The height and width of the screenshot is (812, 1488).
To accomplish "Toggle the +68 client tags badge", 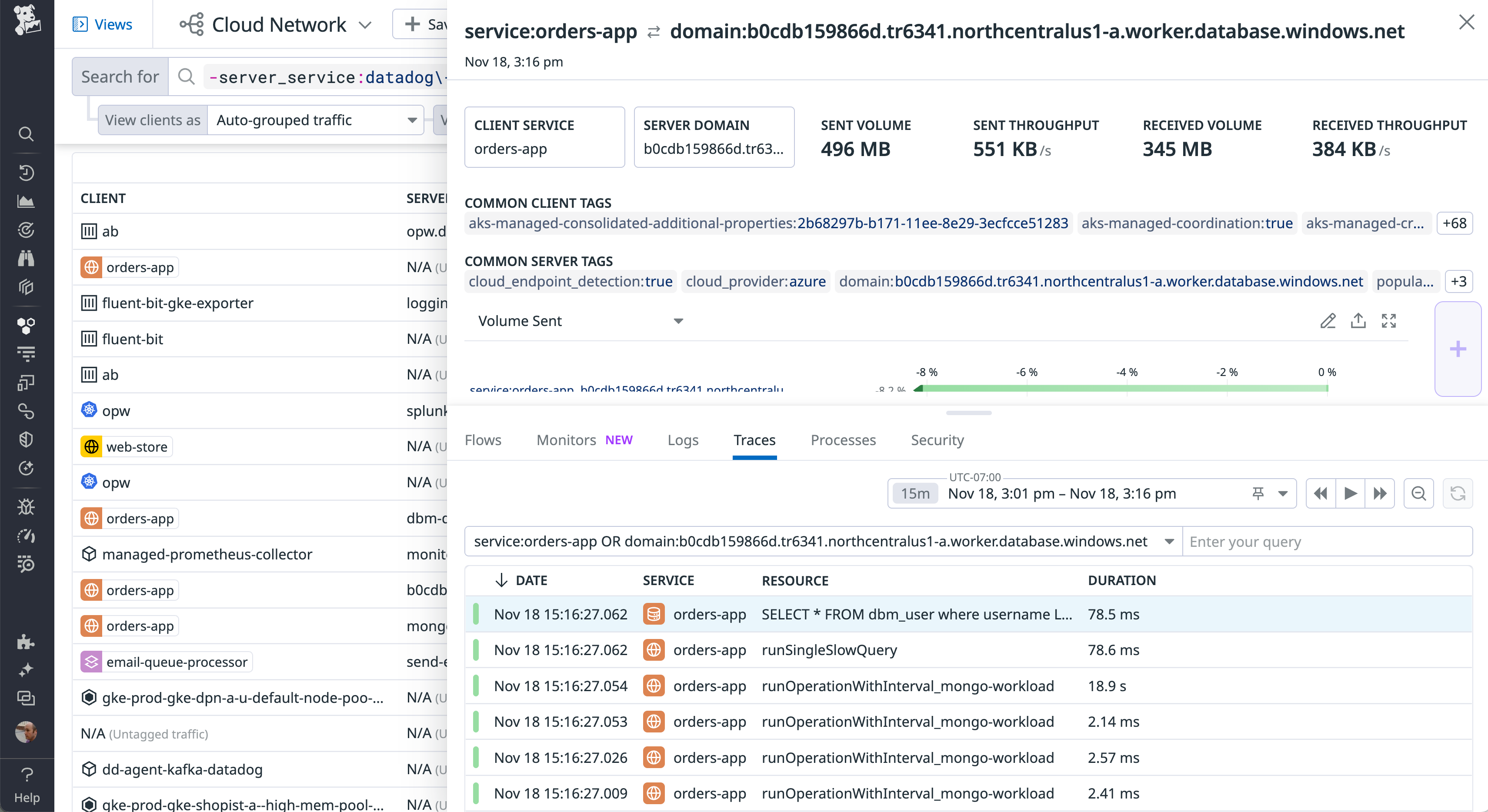I will pyautogui.click(x=1454, y=223).
